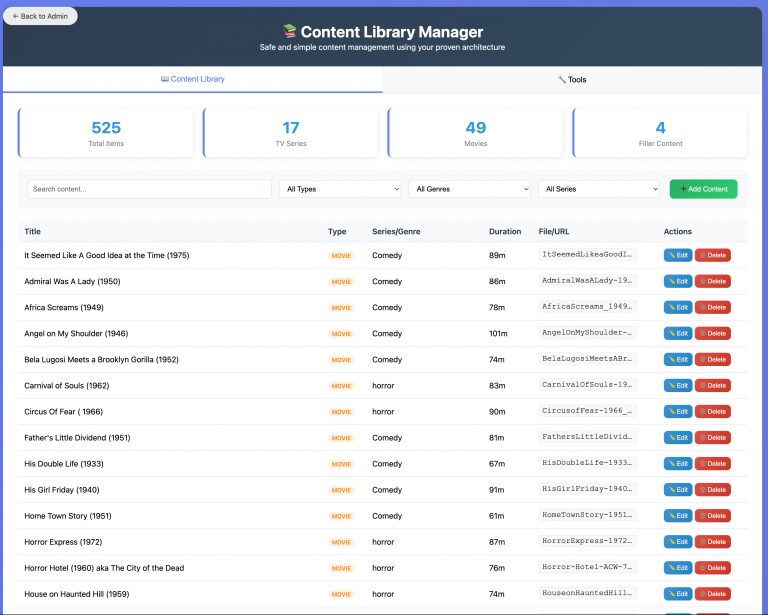Screen dimensions: 768x615
Task: Open the All Types filter dropdown
Action: click(340, 189)
